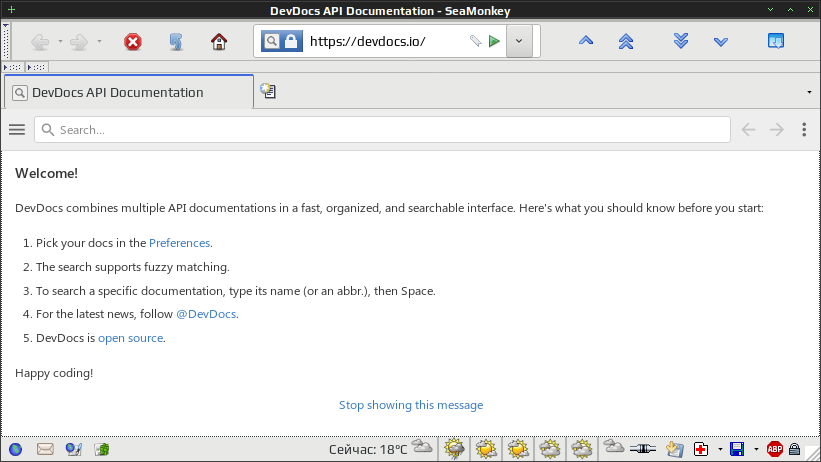821x462 pixels.
Task: Expand the second collapsed toolbar grippy
Action: click(x=37, y=67)
